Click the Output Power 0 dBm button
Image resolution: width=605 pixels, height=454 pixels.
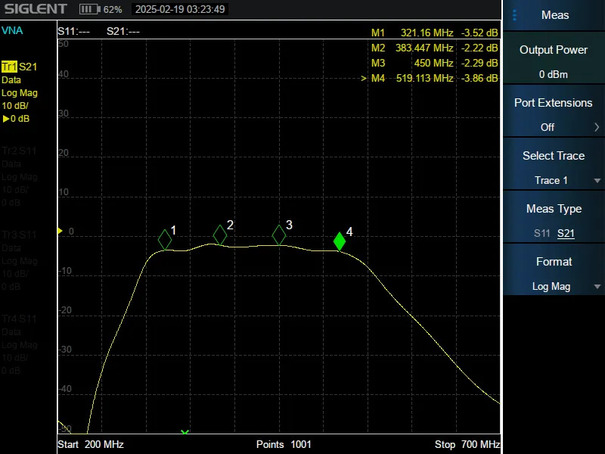(x=554, y=62)
